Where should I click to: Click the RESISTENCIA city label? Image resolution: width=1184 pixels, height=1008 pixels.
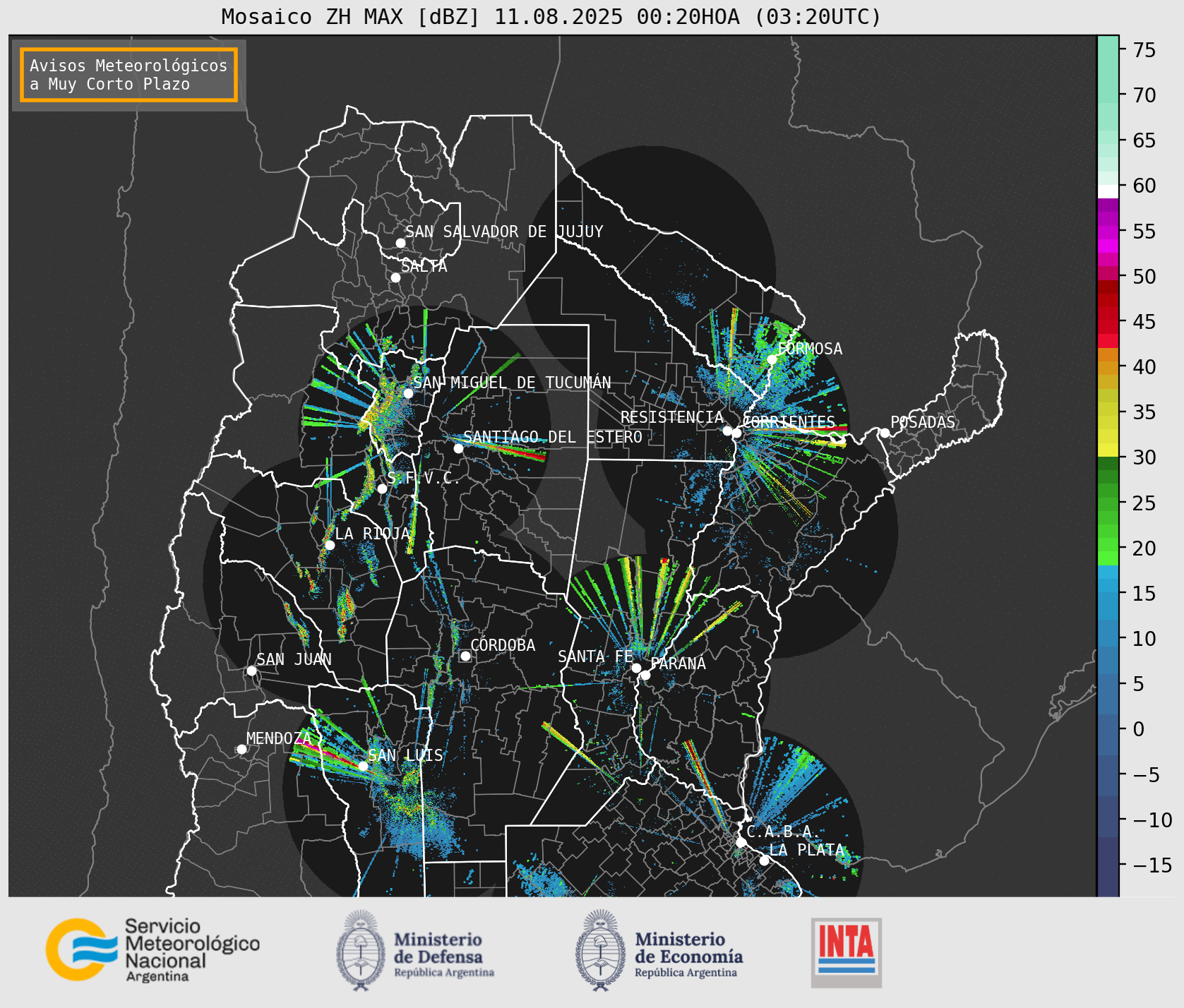[672, 417]
